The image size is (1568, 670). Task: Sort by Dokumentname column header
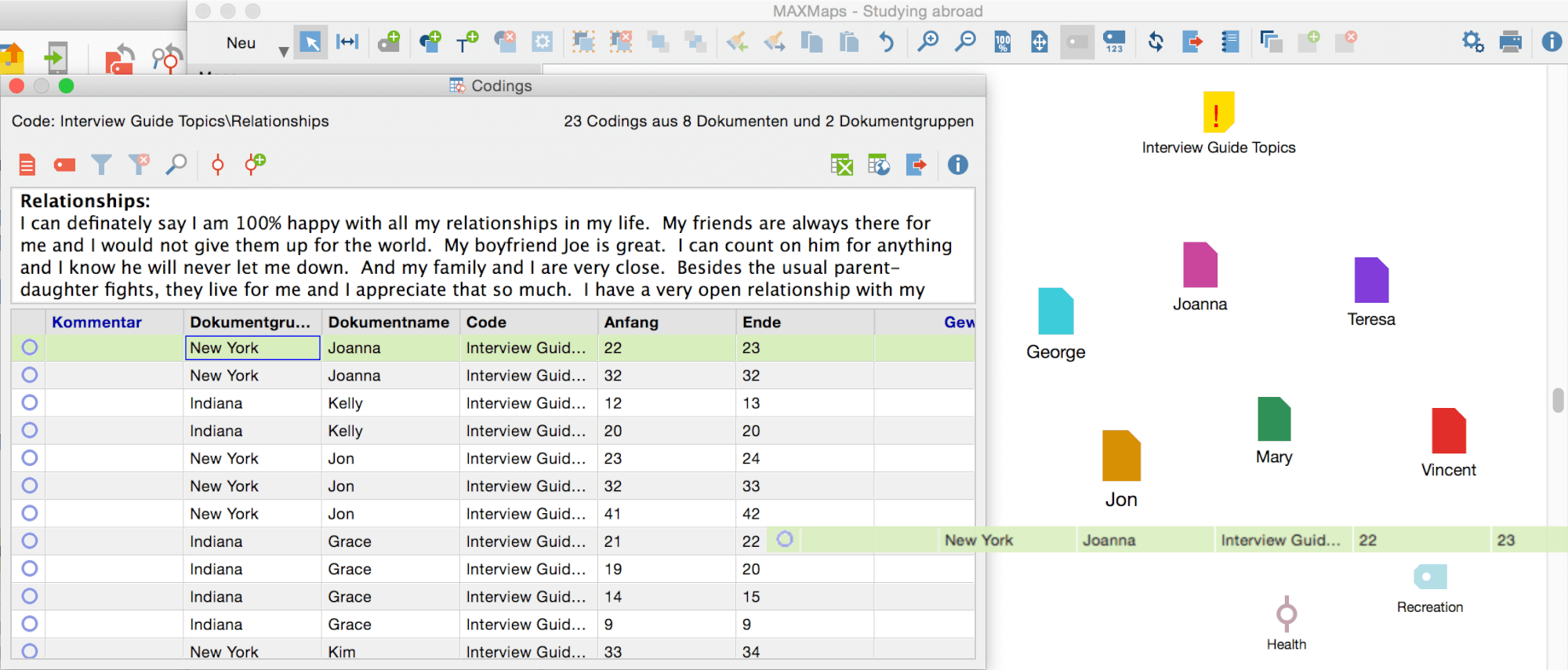[389, 322]
